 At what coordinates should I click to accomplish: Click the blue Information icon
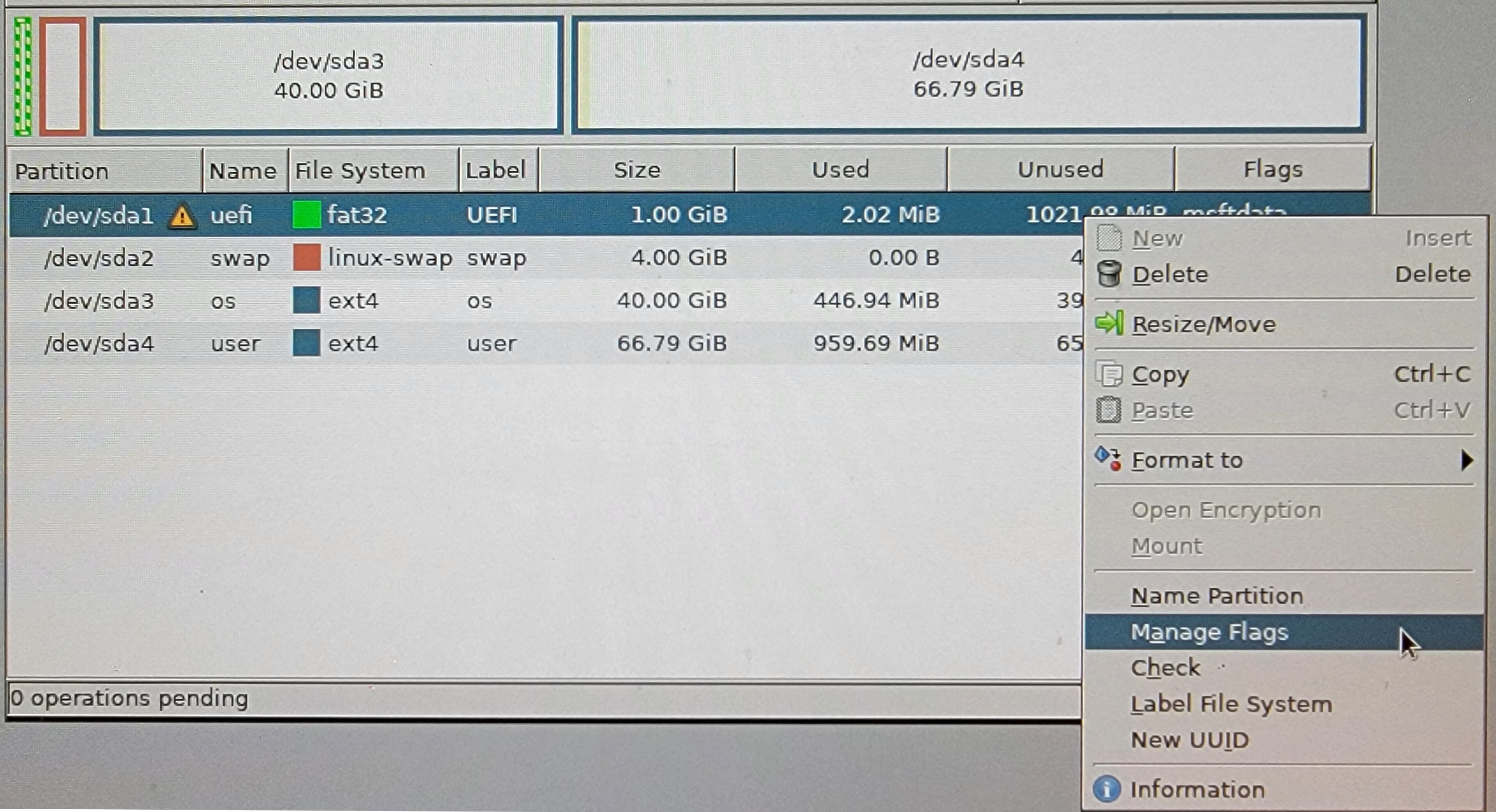(1106, 789)
